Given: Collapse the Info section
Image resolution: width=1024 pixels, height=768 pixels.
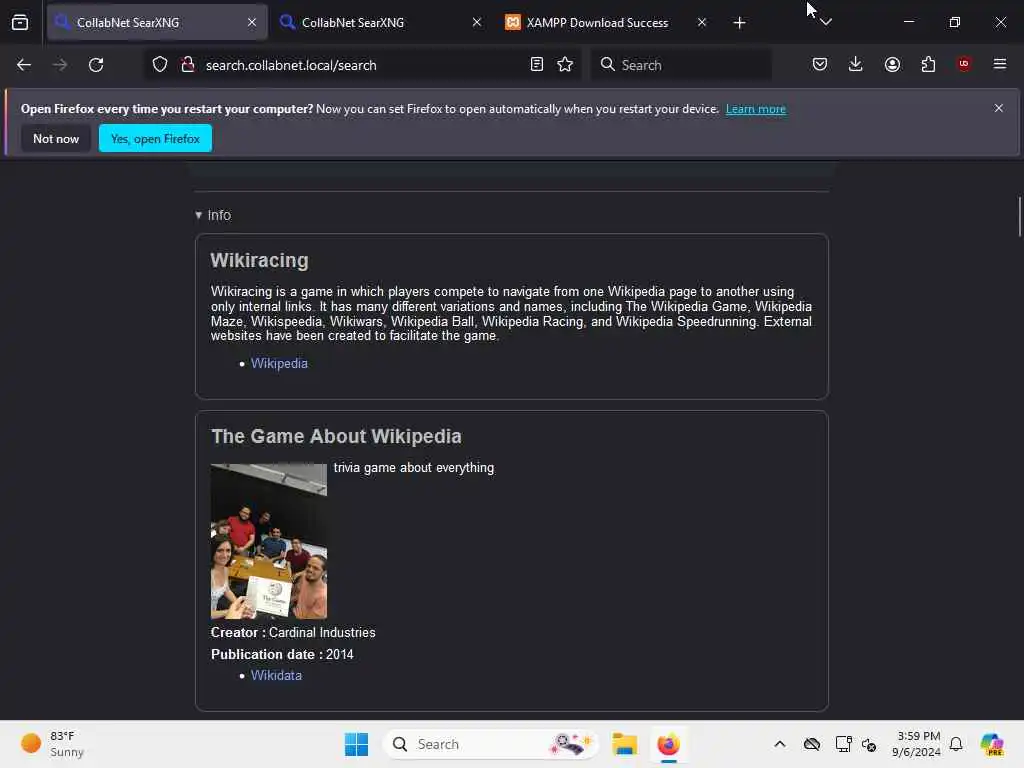Looking at the screenshot, I should 213,215.
